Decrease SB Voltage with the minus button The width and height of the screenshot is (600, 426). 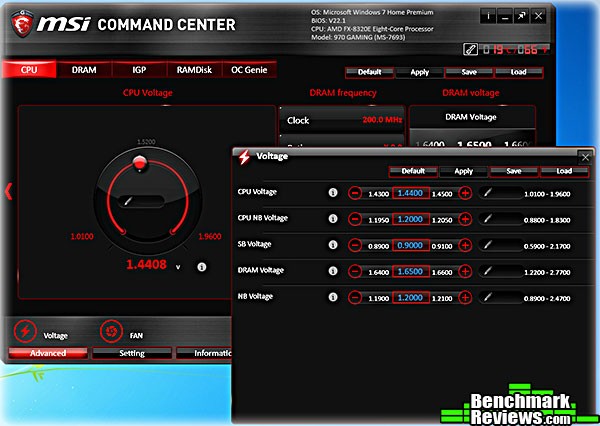[356, 244]
